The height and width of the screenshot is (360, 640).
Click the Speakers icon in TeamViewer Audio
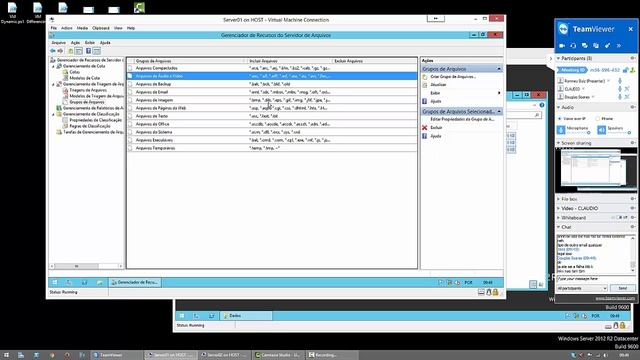602,129
